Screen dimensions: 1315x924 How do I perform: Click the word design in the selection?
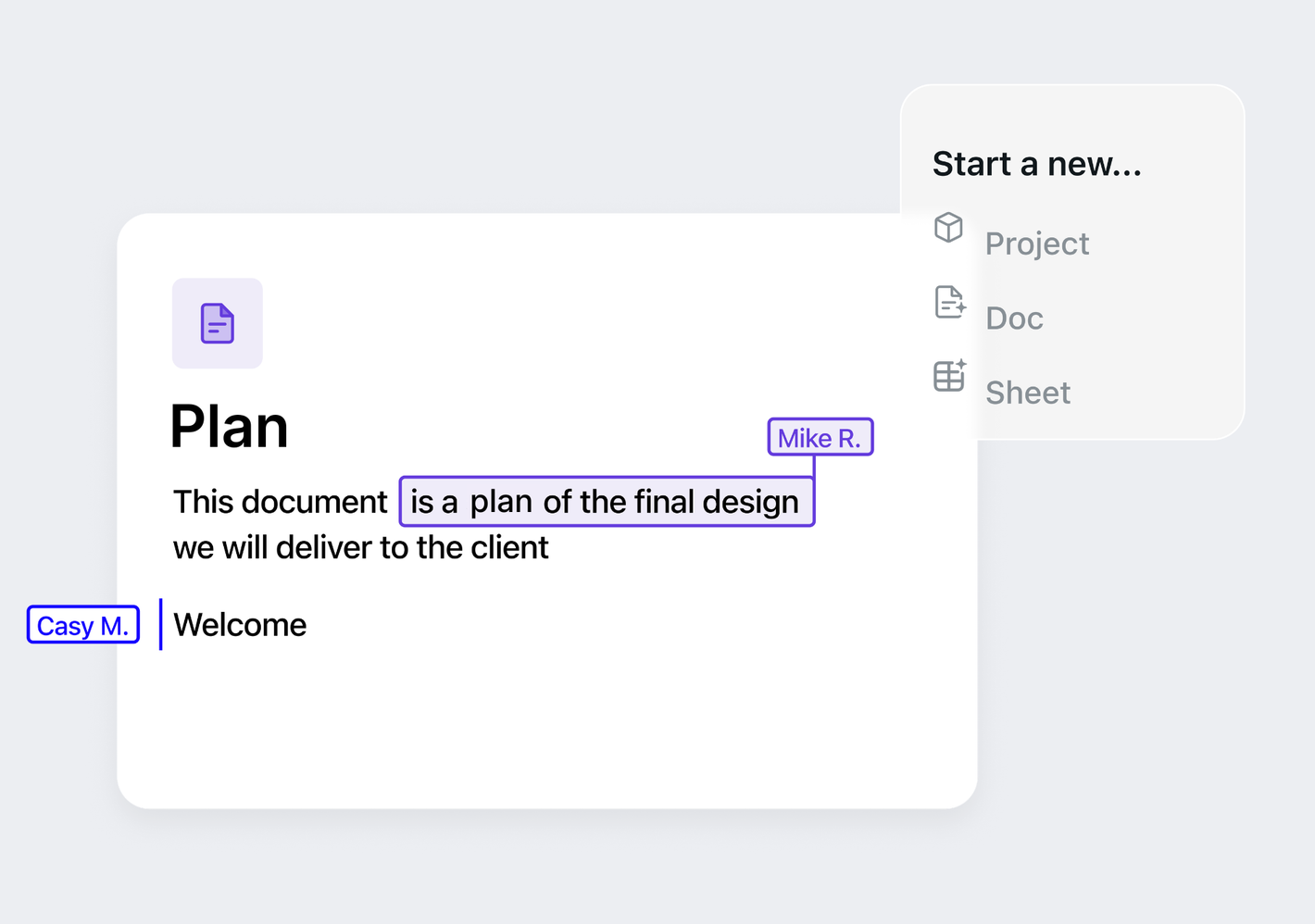click(x=750, y=502)
